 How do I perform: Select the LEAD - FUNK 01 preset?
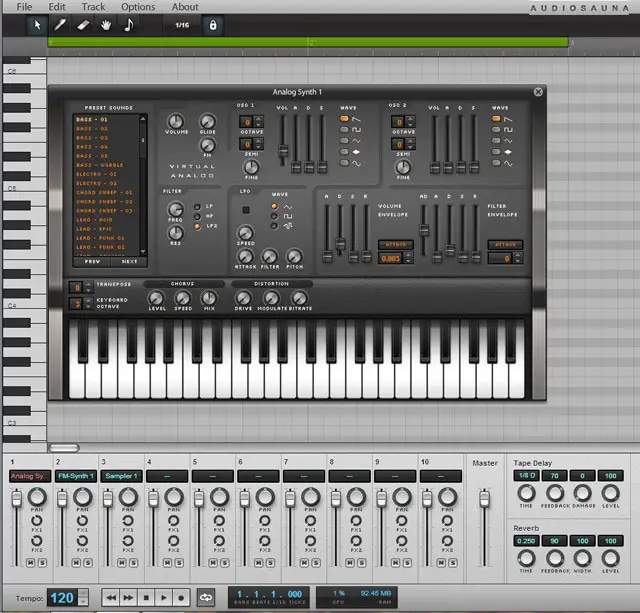pyautogui.click(x=100, y=238)
